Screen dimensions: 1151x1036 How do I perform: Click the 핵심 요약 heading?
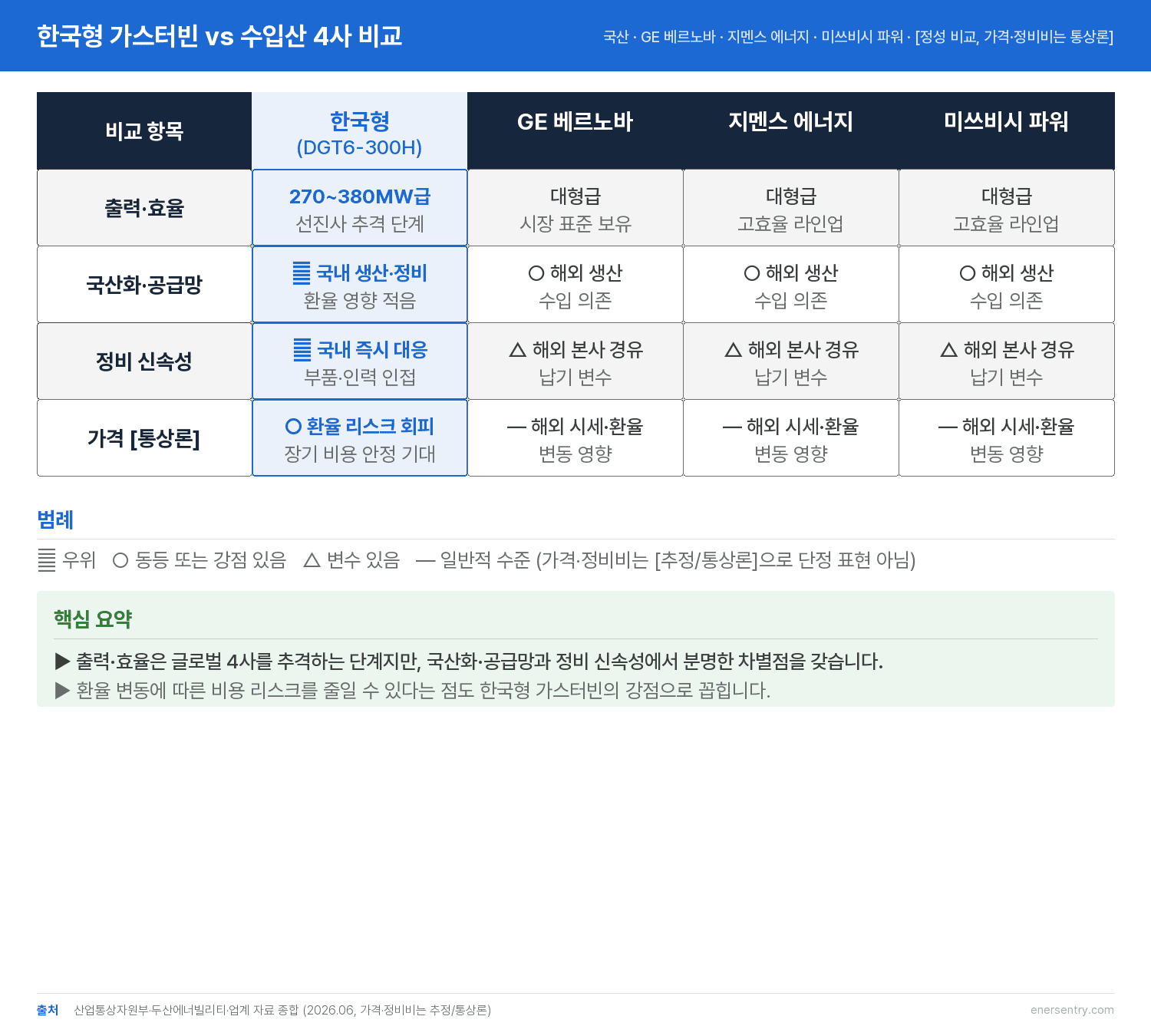[x=93, y=619]
